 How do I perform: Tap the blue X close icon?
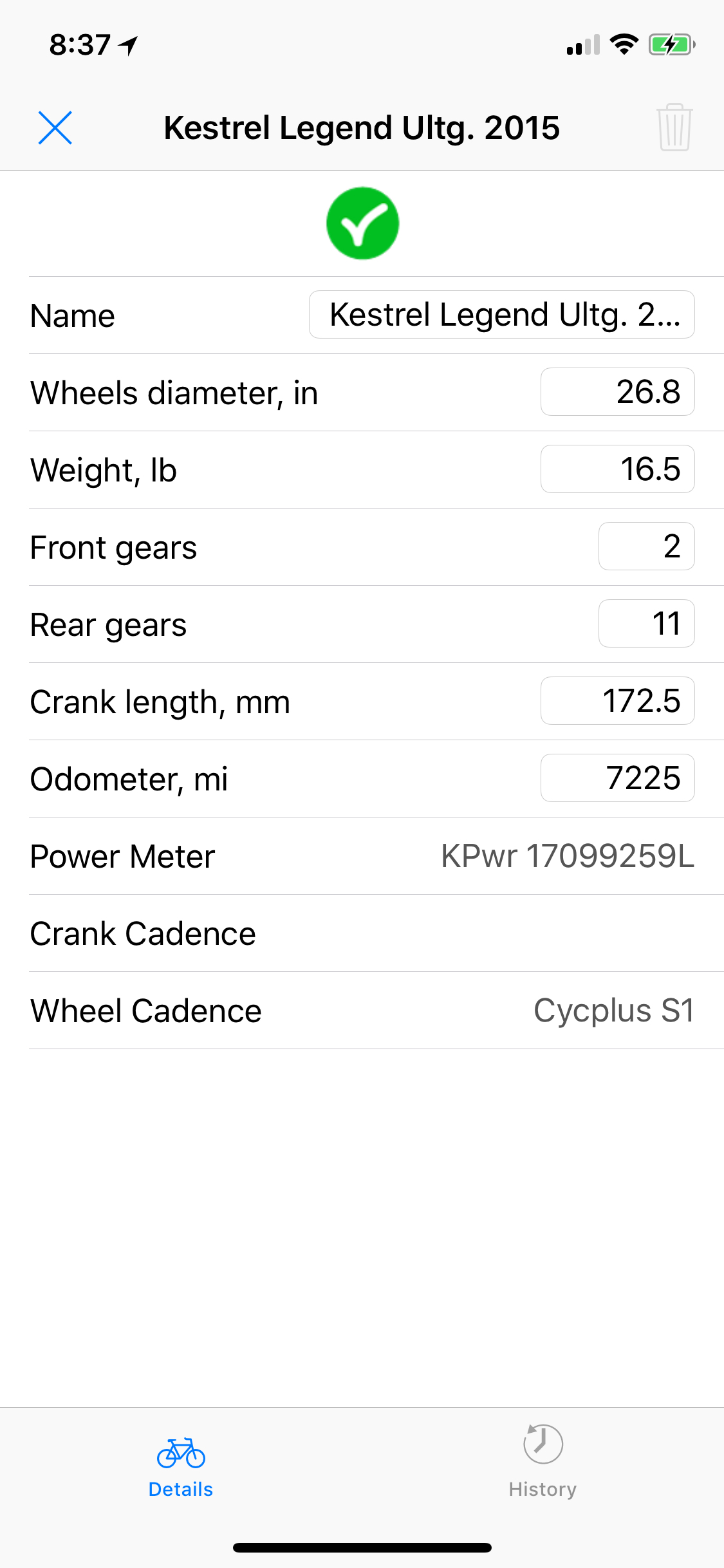pos(55,127)
